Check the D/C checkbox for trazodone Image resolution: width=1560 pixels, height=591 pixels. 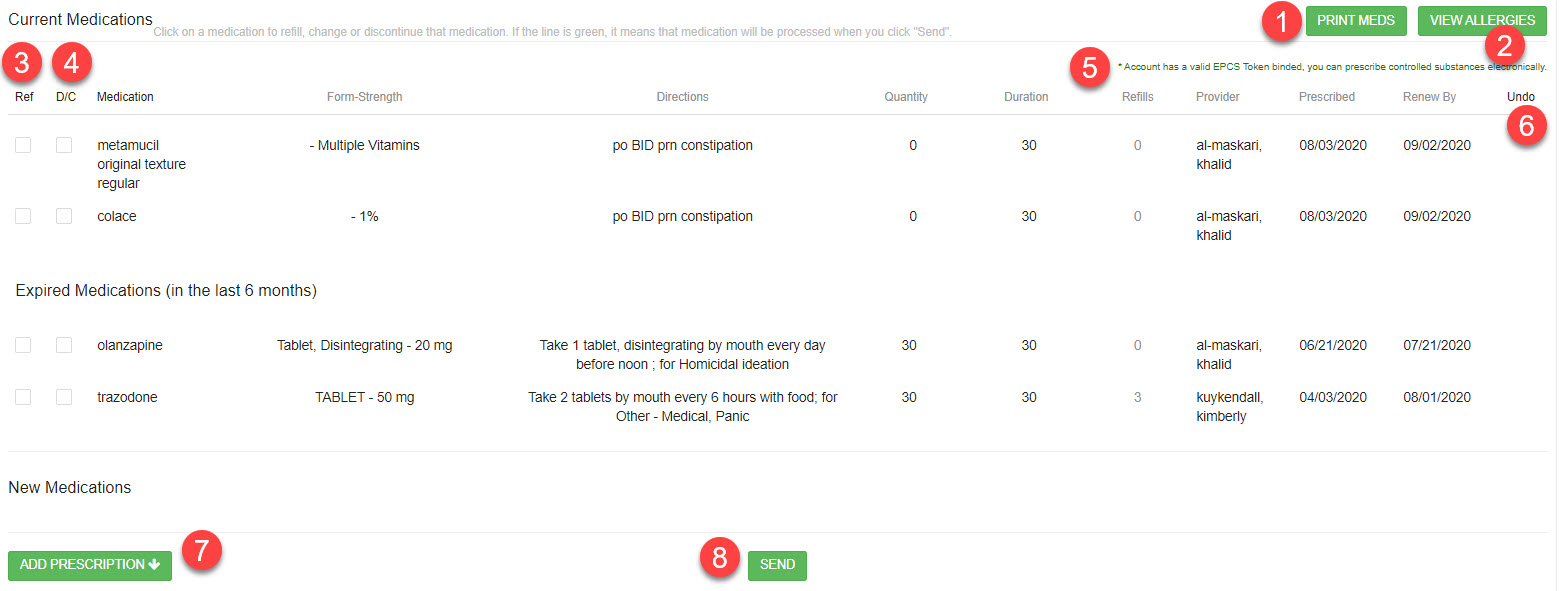[x=64, y=397]
